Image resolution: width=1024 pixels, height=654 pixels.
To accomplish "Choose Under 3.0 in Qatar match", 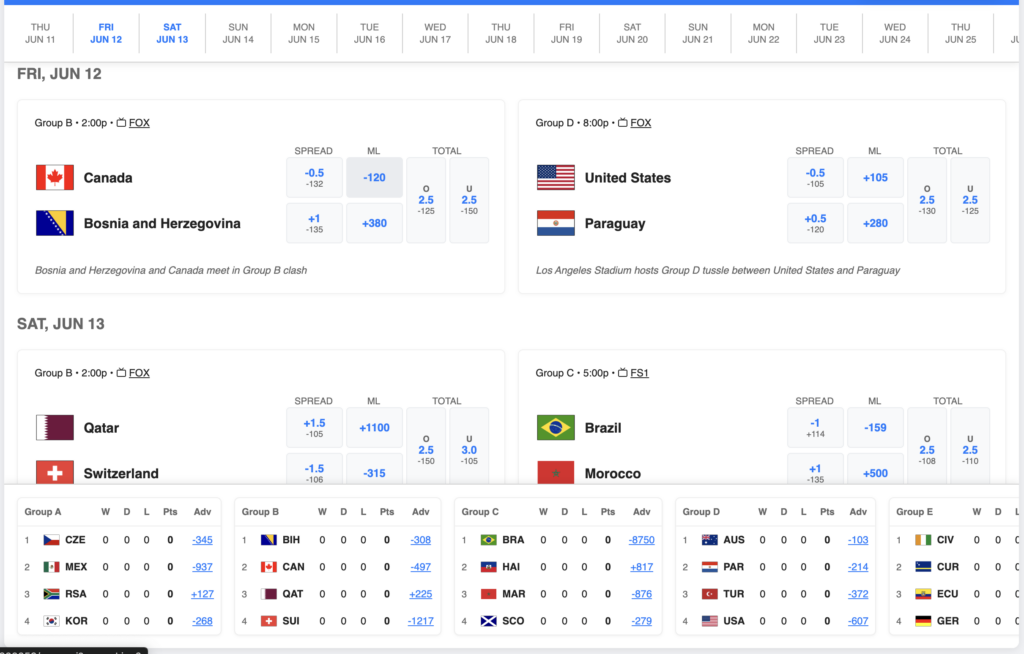I will click(469, 447).
